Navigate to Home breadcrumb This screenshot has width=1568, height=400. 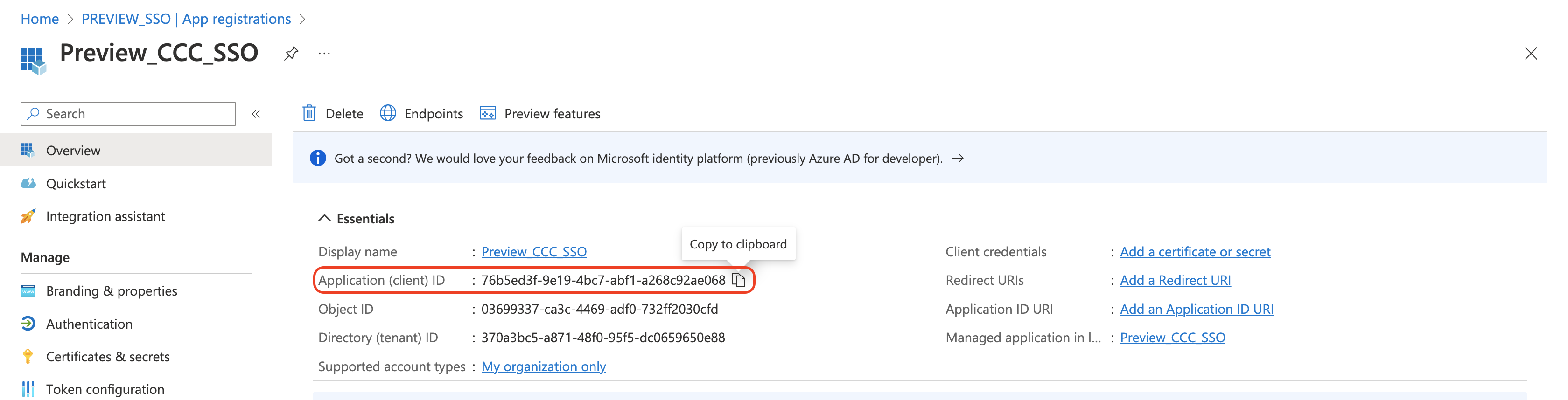click(40, 19)
